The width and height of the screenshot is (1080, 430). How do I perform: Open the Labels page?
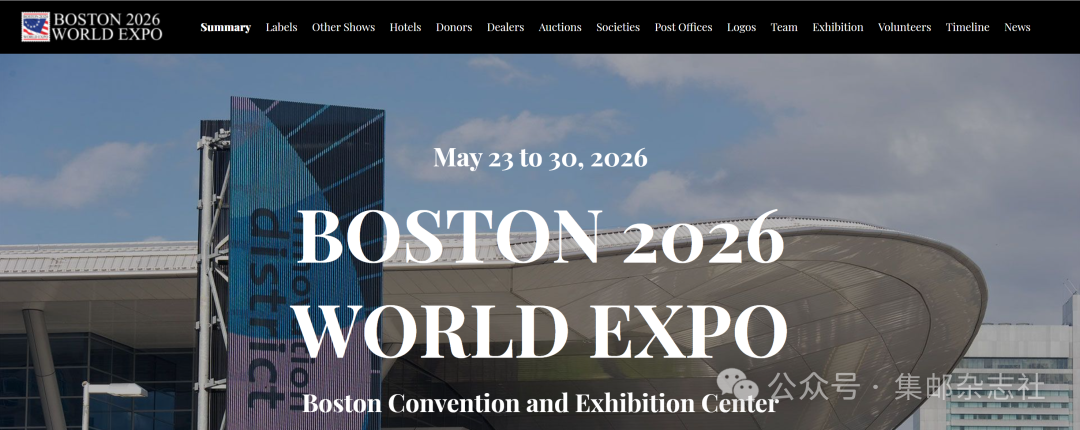pyautogui.click(x=281, y=28)
